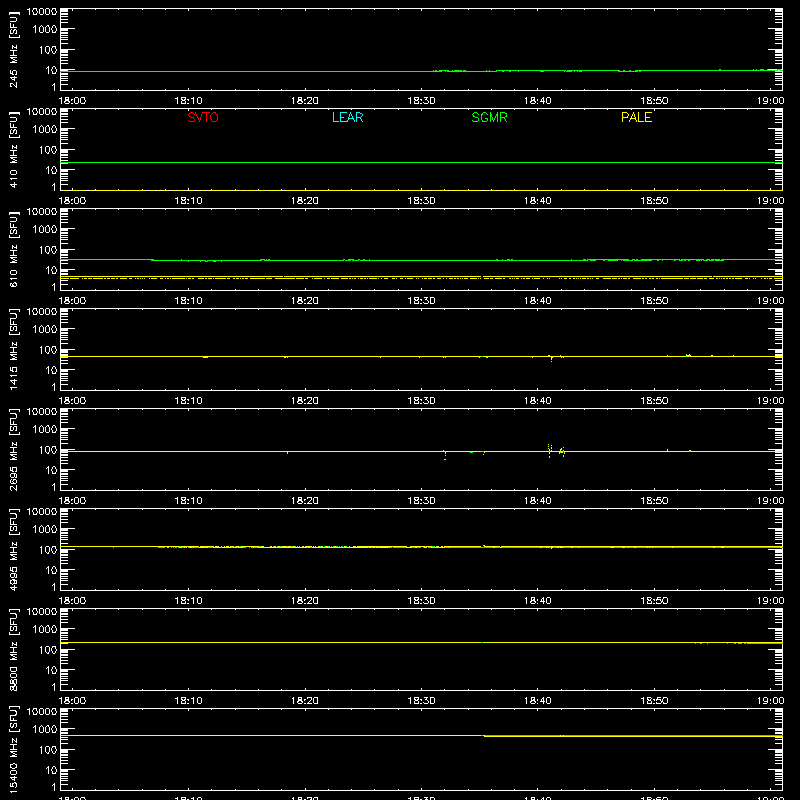Click 18:50 tick label under 8800 MHz plot
The width and height of the screenshot is (800, 800).
point(654,701)
